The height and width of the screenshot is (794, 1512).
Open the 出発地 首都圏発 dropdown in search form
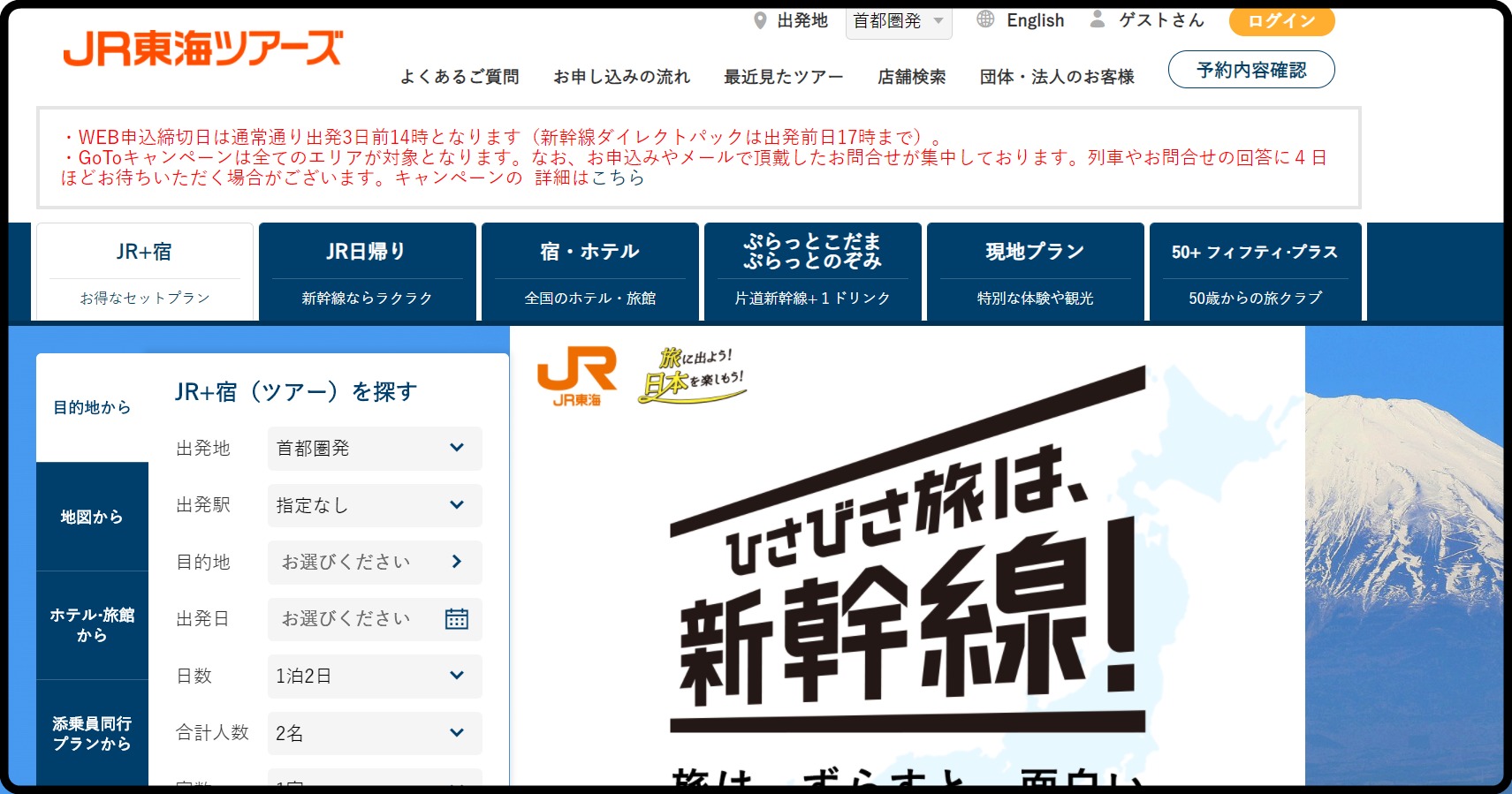point(375,449)
